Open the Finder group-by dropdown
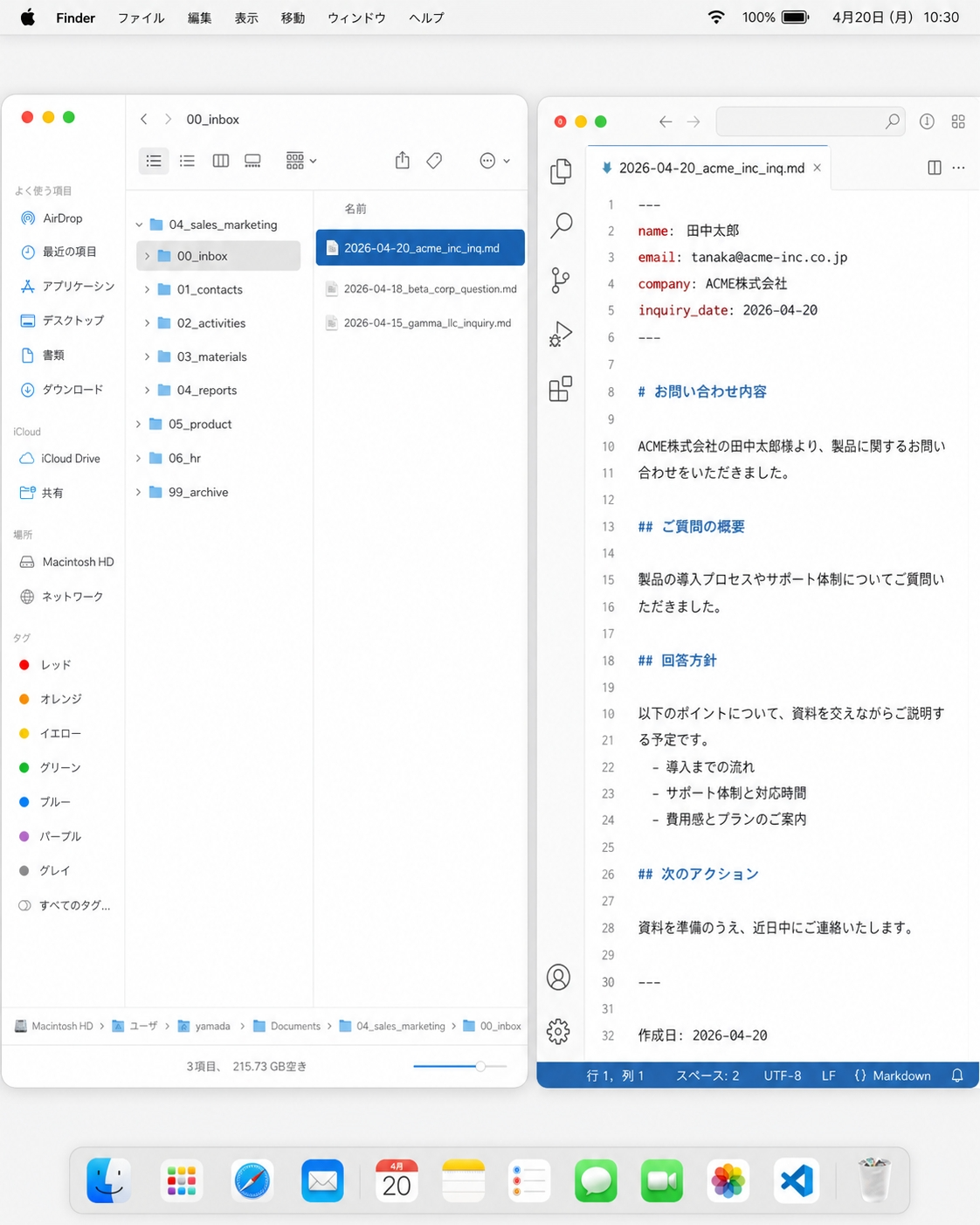 coord(301,161)
